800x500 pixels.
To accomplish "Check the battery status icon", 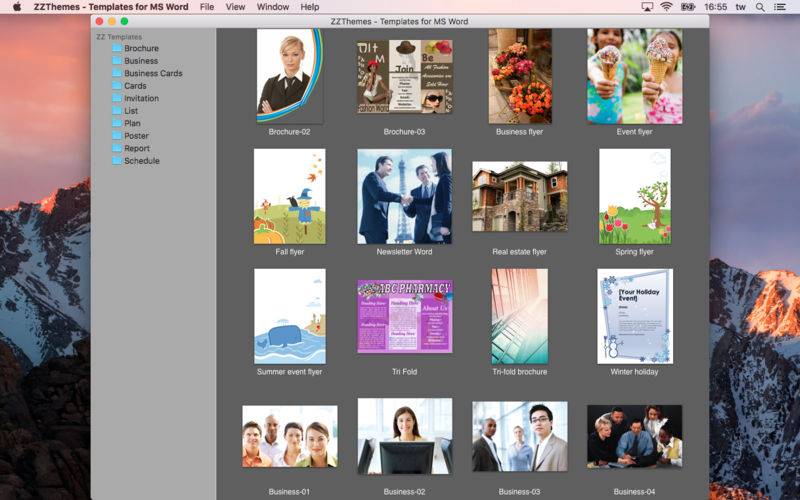I will 688,7.
